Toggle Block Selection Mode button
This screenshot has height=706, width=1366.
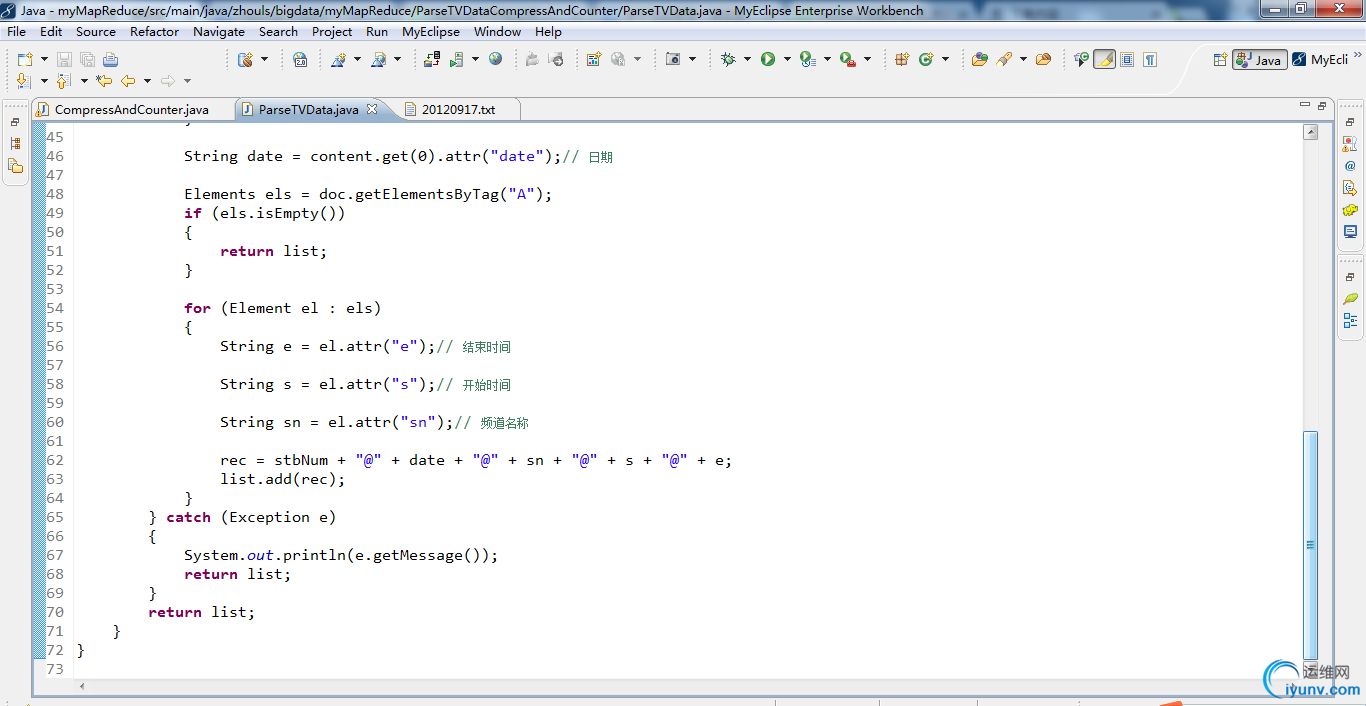coord(1127,59)
